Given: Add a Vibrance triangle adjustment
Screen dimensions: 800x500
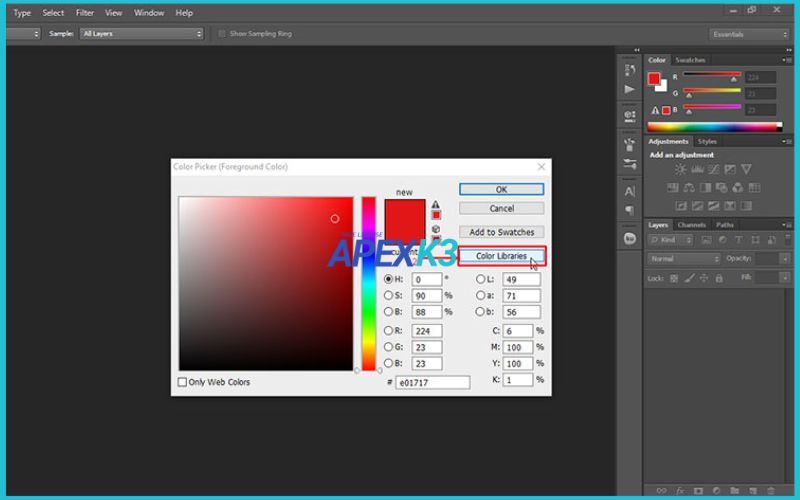Looking at the screenshot, I should tap(746, 169).
